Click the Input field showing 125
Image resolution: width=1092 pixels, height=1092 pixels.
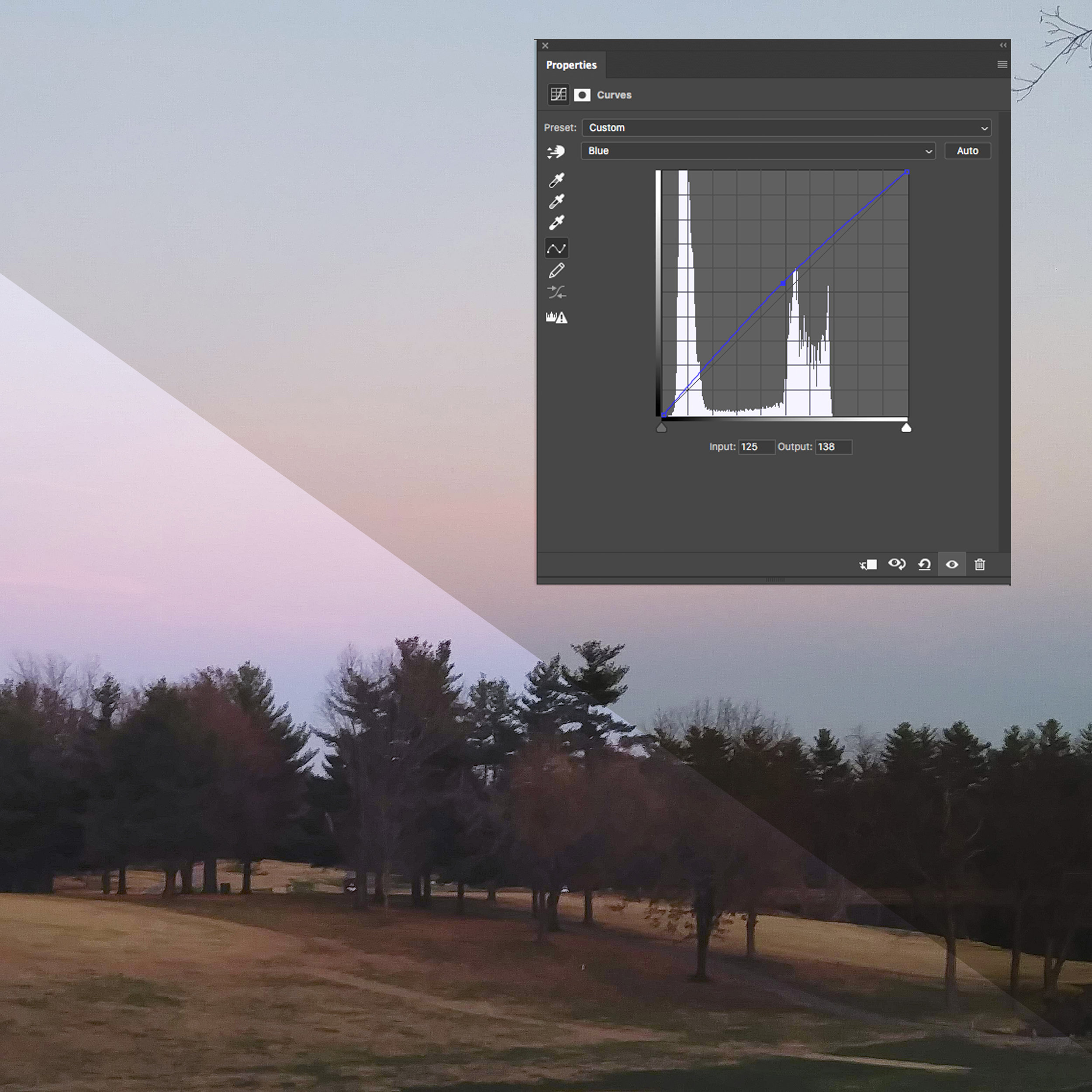tap(756, 446)
